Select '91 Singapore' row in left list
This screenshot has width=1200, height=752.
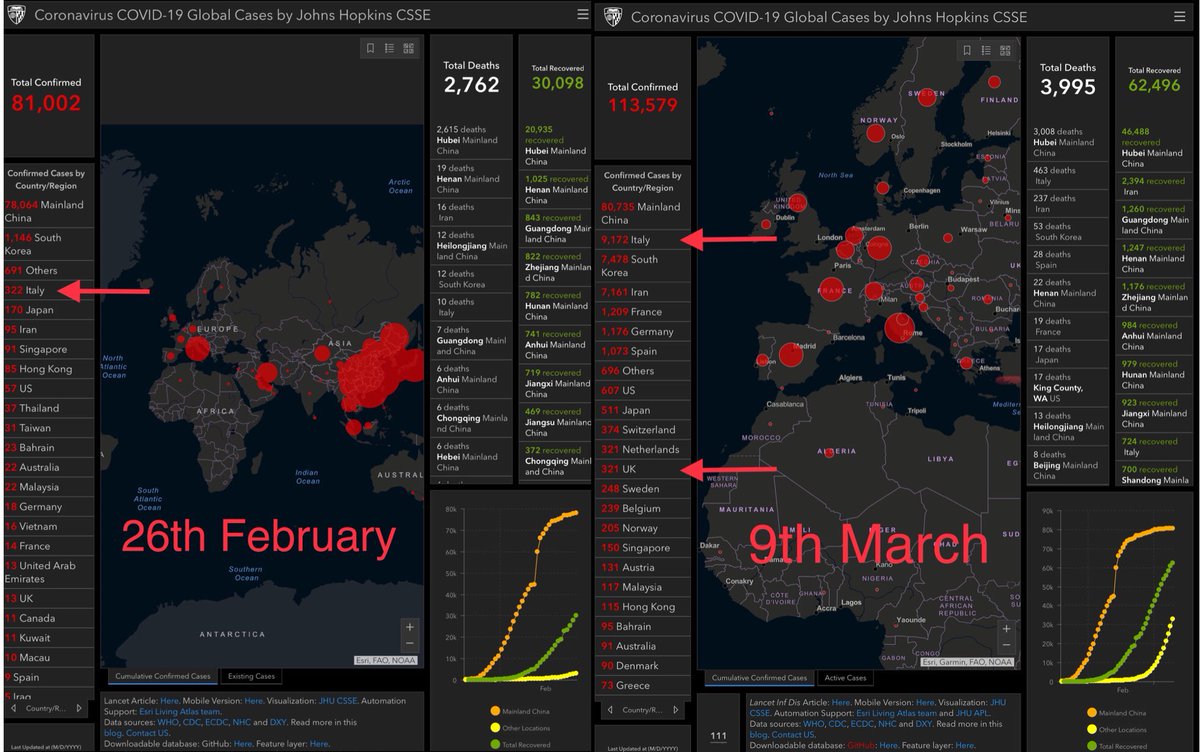click(x=49, y=349)
